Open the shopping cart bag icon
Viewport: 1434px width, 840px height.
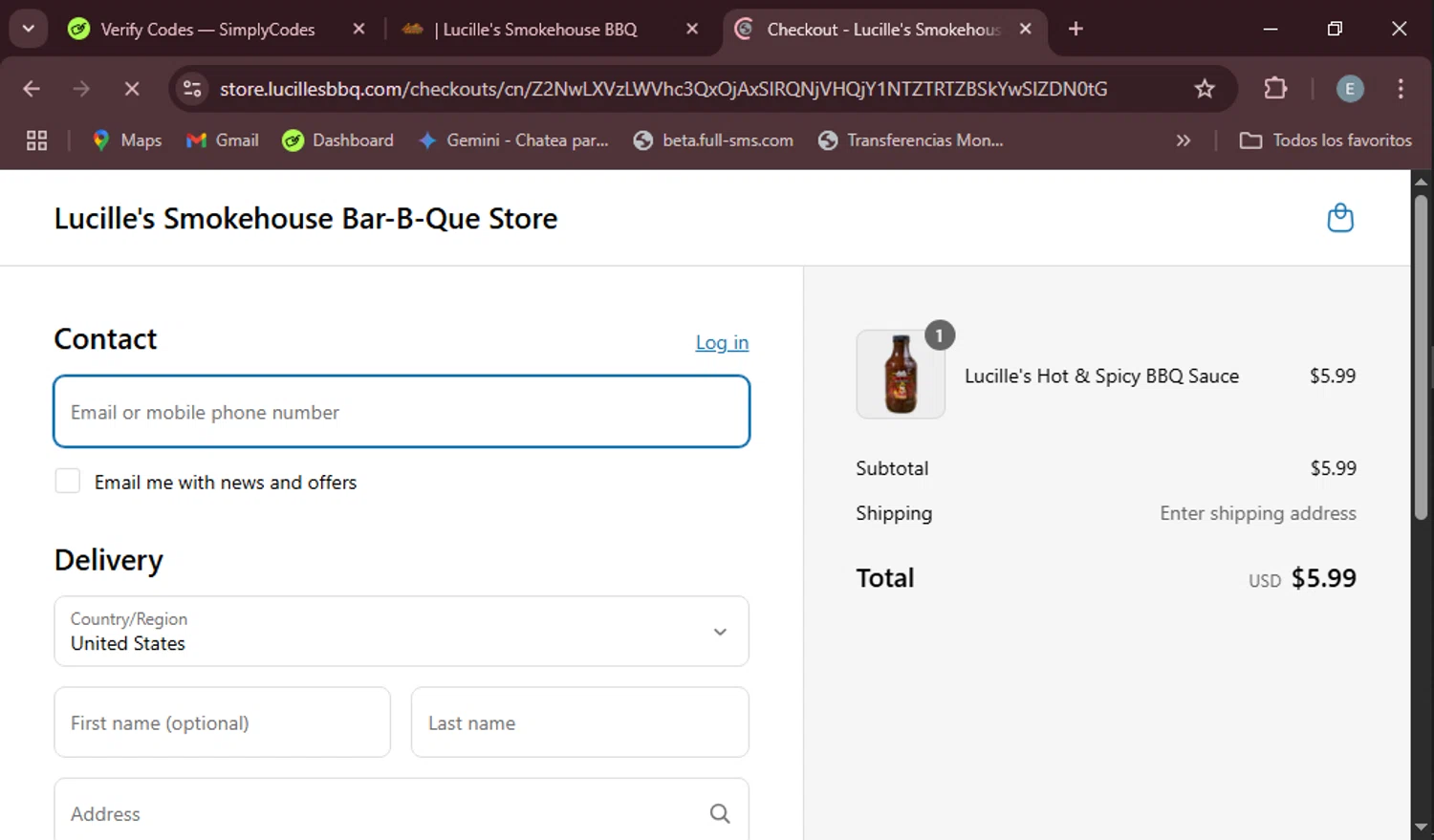click(x=1340, y=218)
